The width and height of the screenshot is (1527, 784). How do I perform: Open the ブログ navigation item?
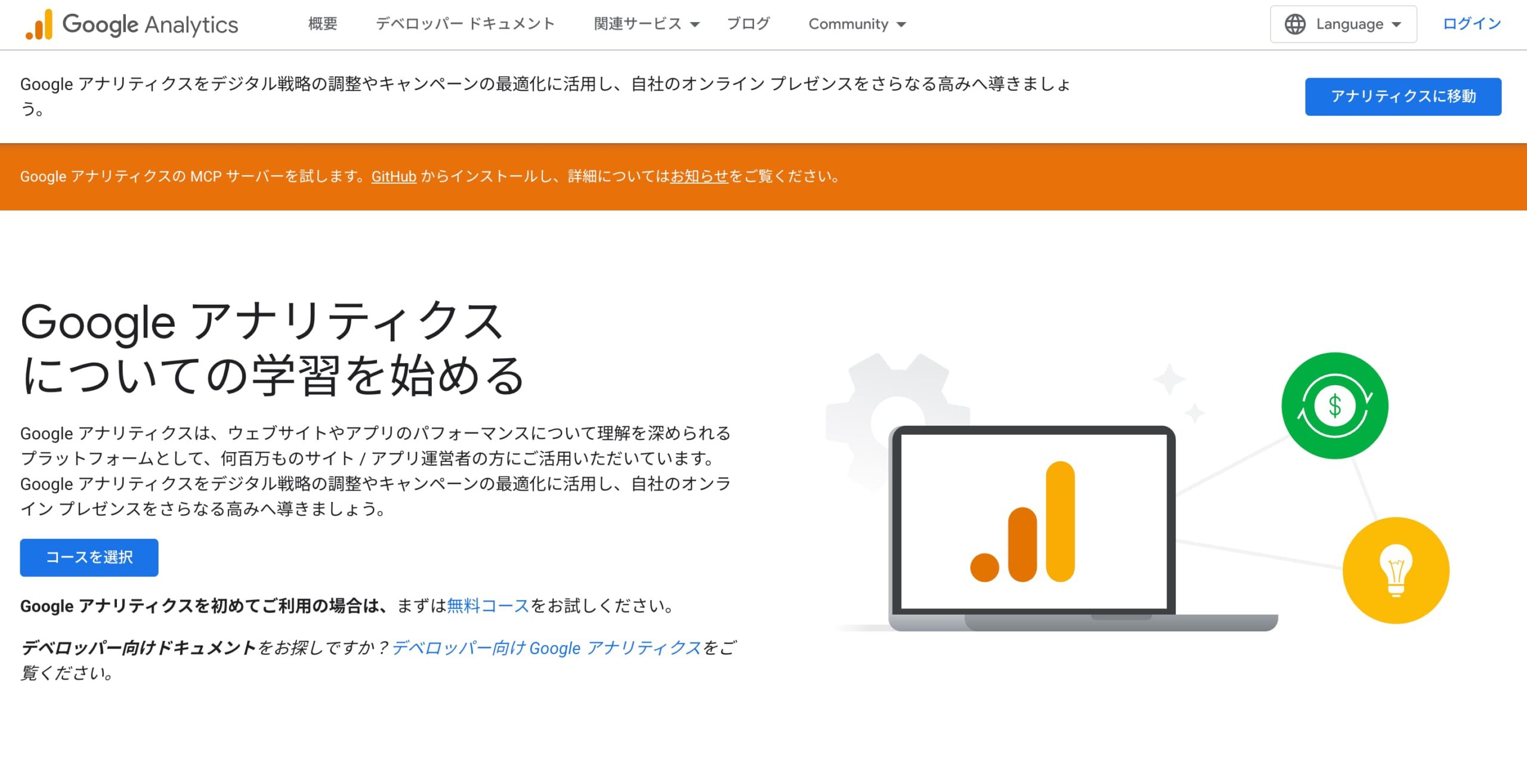click(748, 24)
